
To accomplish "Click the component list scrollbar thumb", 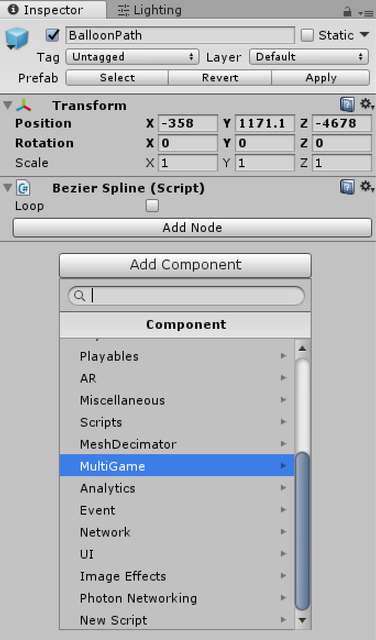I will tap(302, 531).
